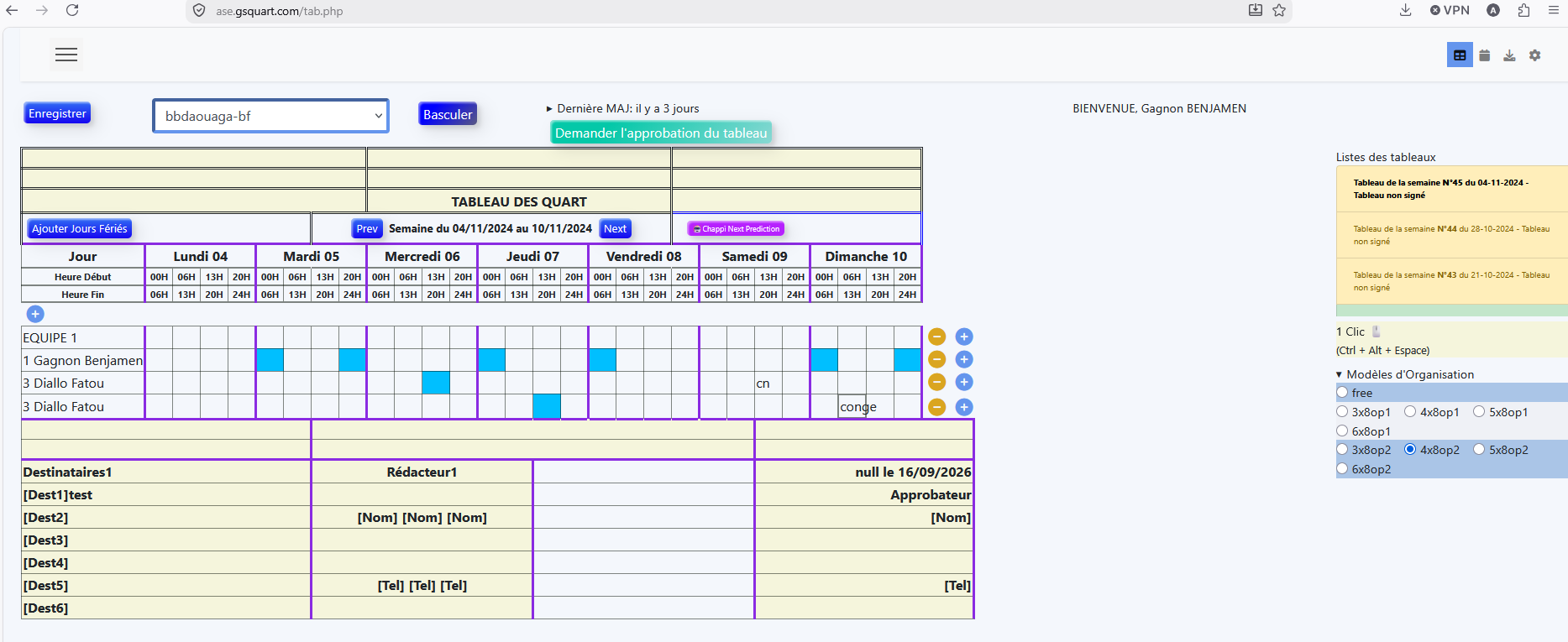Screen dimensions: 1568x642
Task: Reload the browser page
Action: click(x=72, y=10)
